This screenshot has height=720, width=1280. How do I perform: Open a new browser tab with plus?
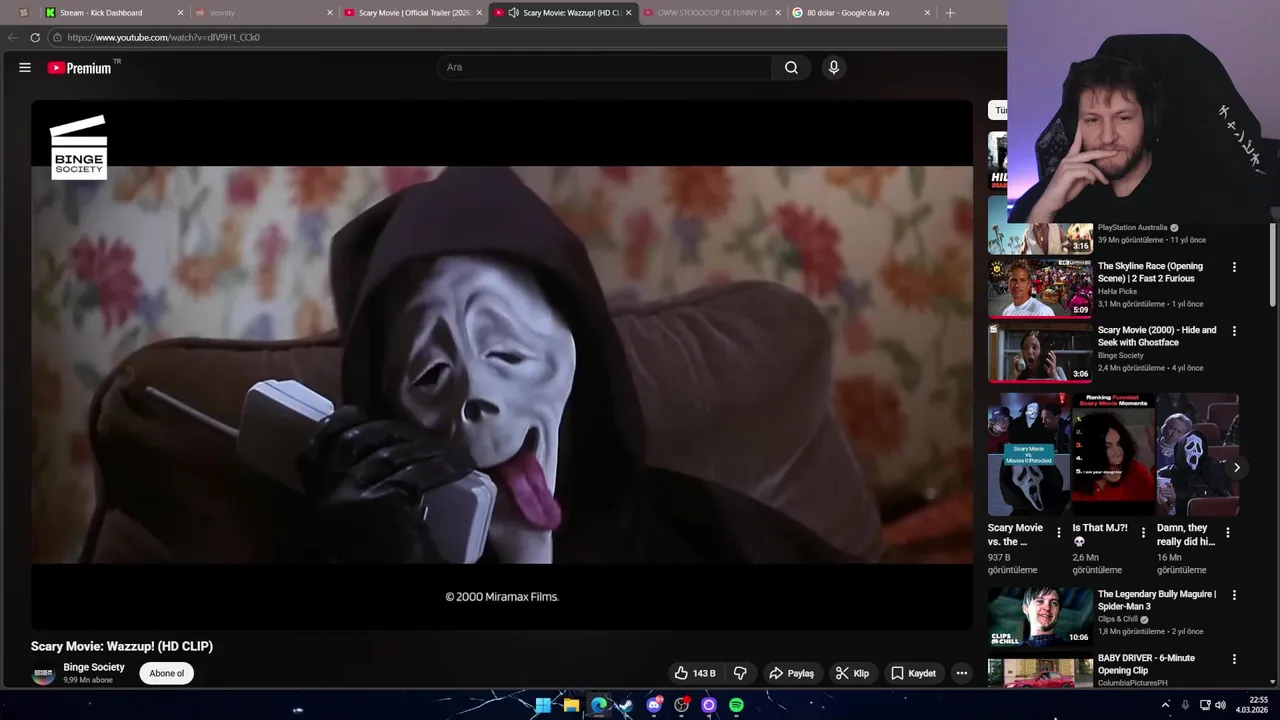pos(950,13)
